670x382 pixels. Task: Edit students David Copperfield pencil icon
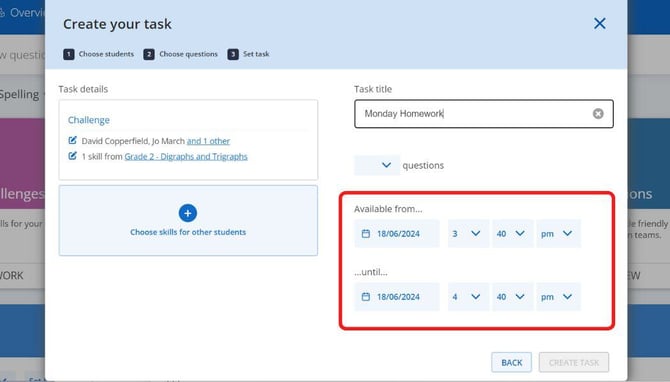click(x=73, y=140)
